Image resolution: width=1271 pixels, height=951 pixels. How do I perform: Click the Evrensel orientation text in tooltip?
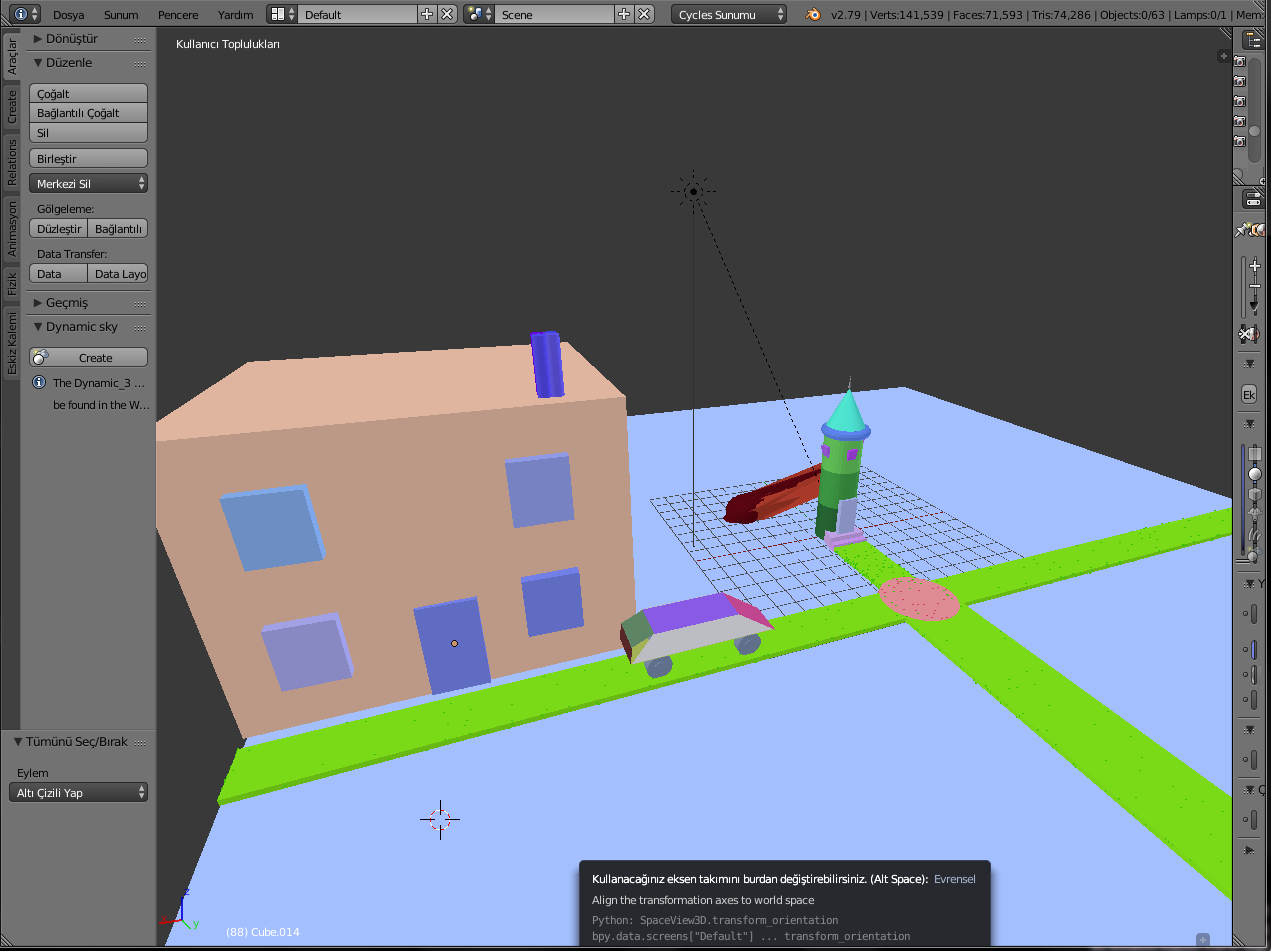point(955,879)
